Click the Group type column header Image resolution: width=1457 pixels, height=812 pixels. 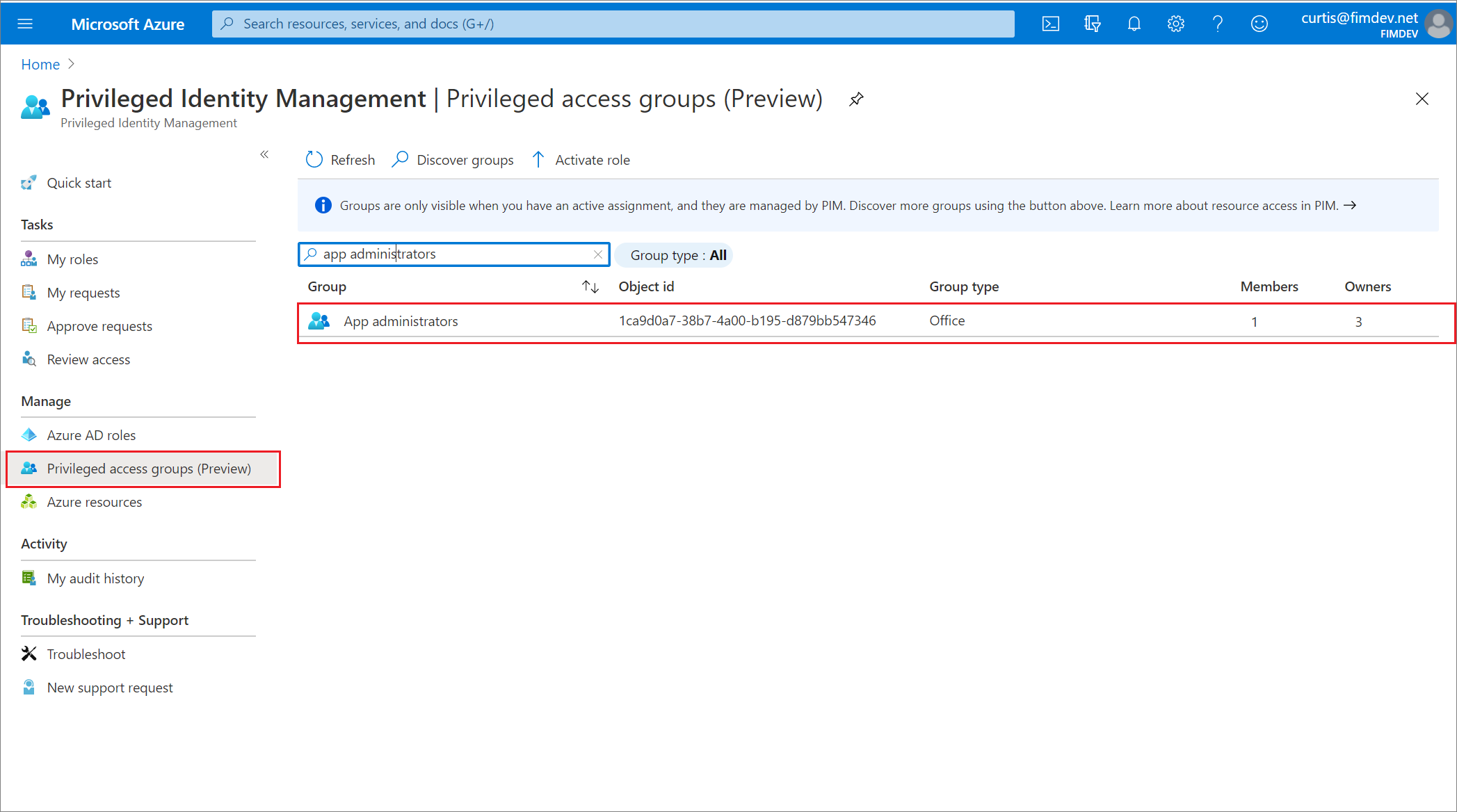(964, 286)
